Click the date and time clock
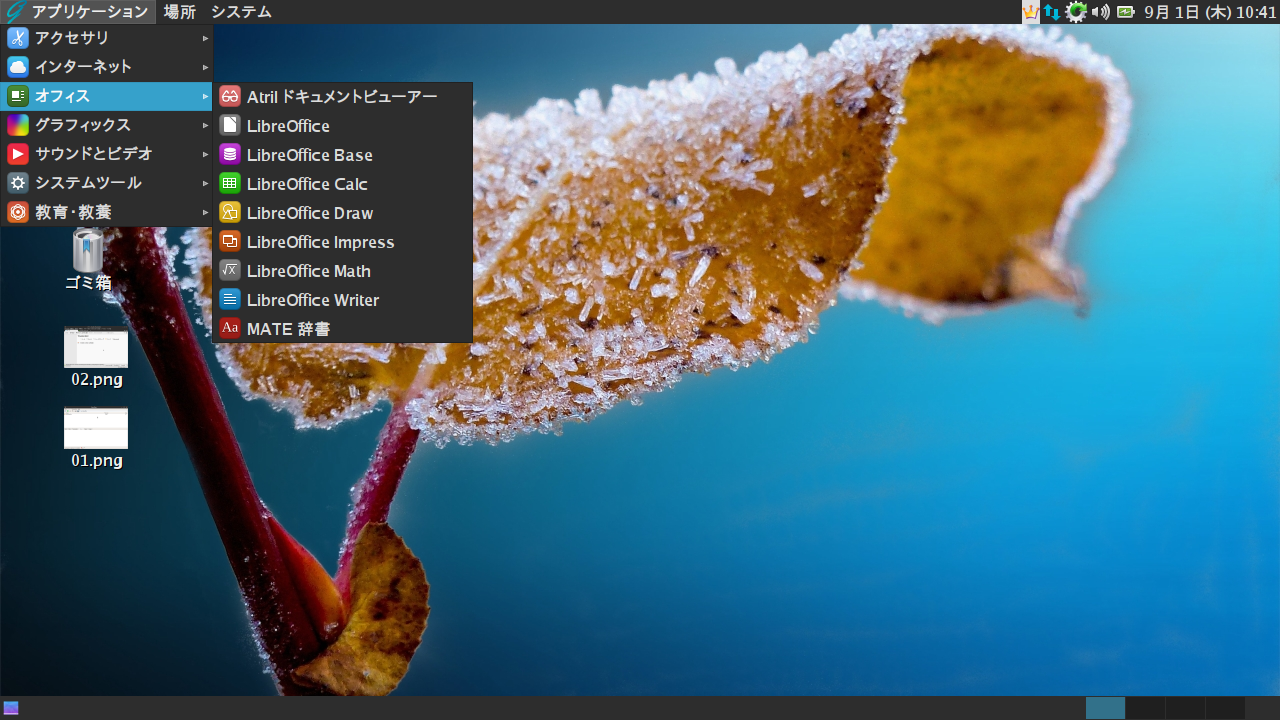1280x720 pixels. pyautogui.click(x=1210, y=12)
